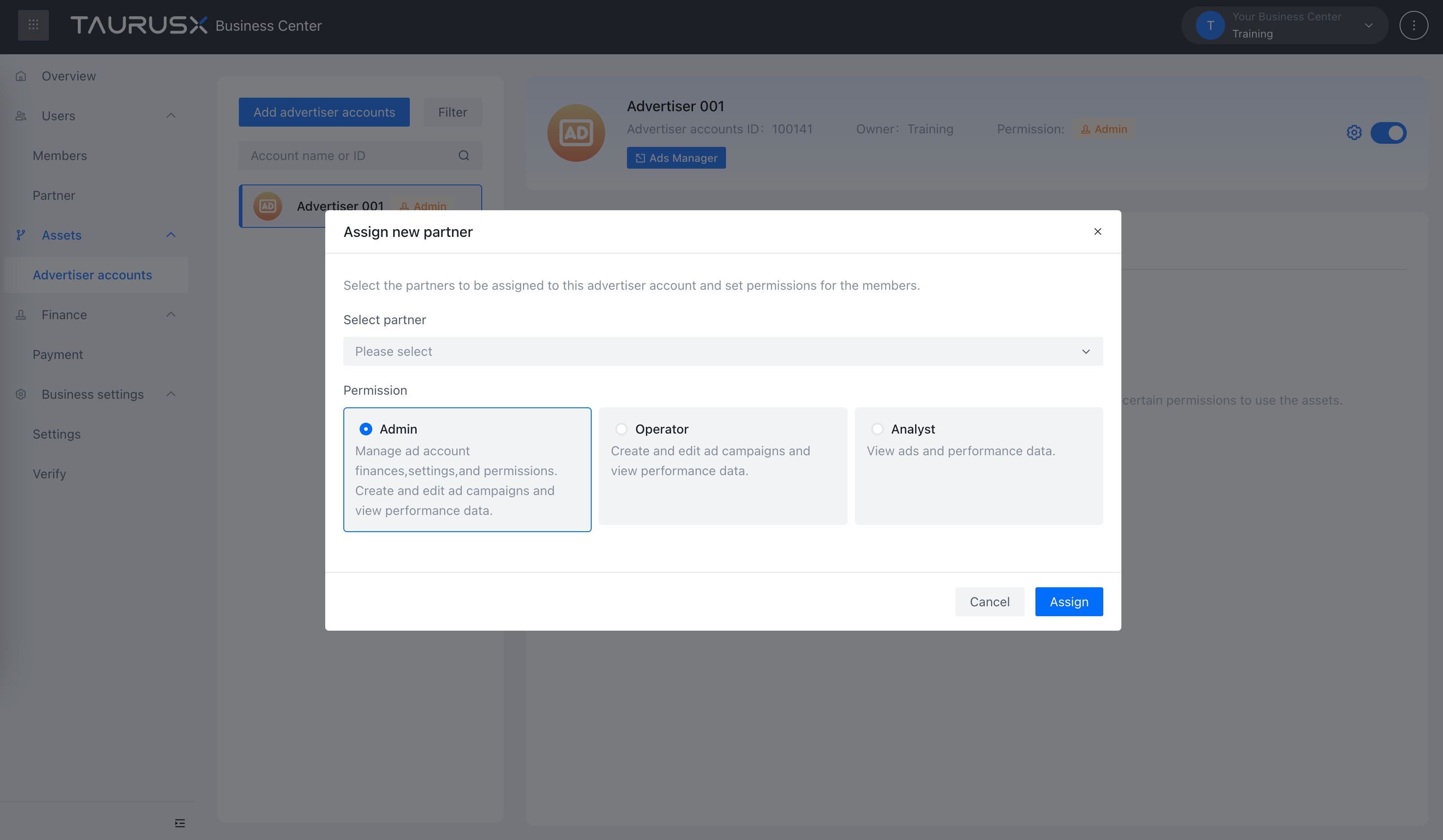Click the Finance stamp icon
The image size is (1443, 840).
click(x=21, y=315)
